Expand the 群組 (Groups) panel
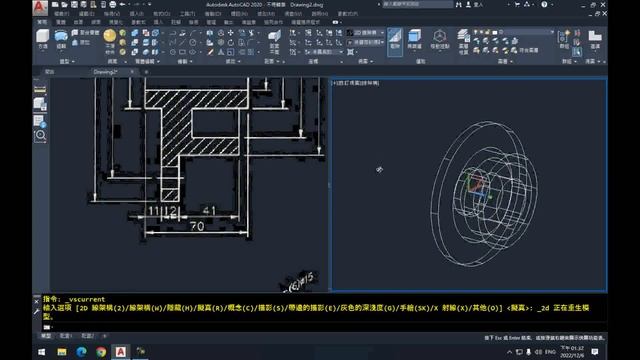The height and width of the screenshot is (360, 640). [x=569, y=61]
